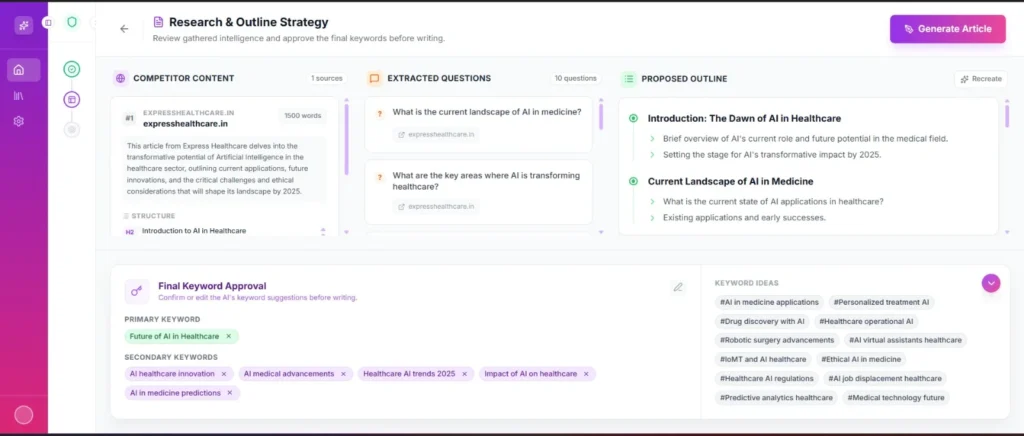Select the second workflow step circle
The width and height of the screenshot is (1024, 436).
pyautogui.click(x=72, y=99)
